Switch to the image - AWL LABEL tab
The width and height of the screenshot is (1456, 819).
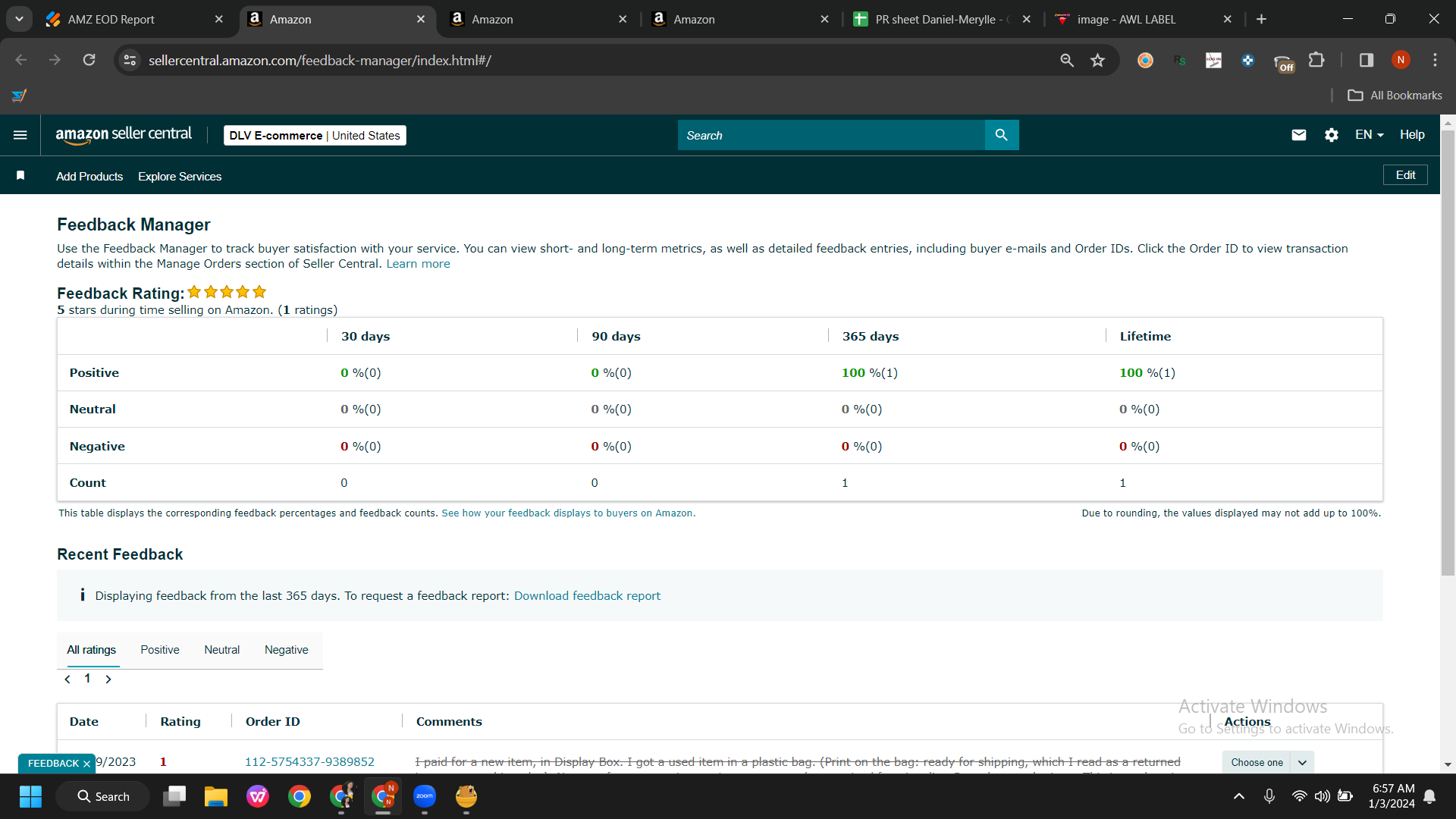click(x=1144, y=19)
